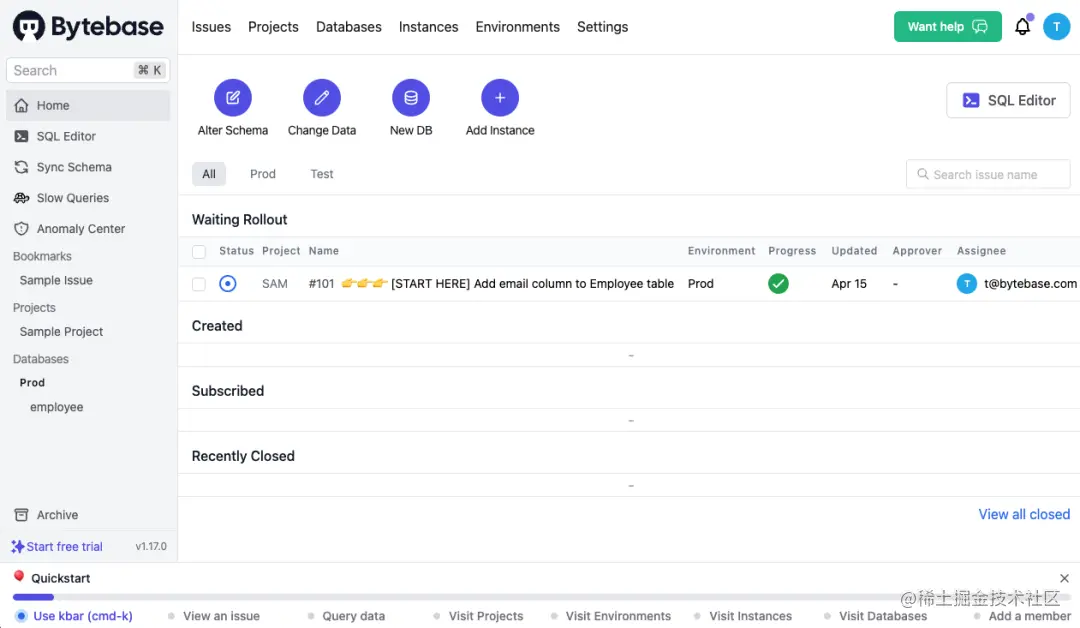The width and height of the screenshot is (1080, 628).
Task: Select Visit Projects quickstart step
Action: [x=478, y=616]
